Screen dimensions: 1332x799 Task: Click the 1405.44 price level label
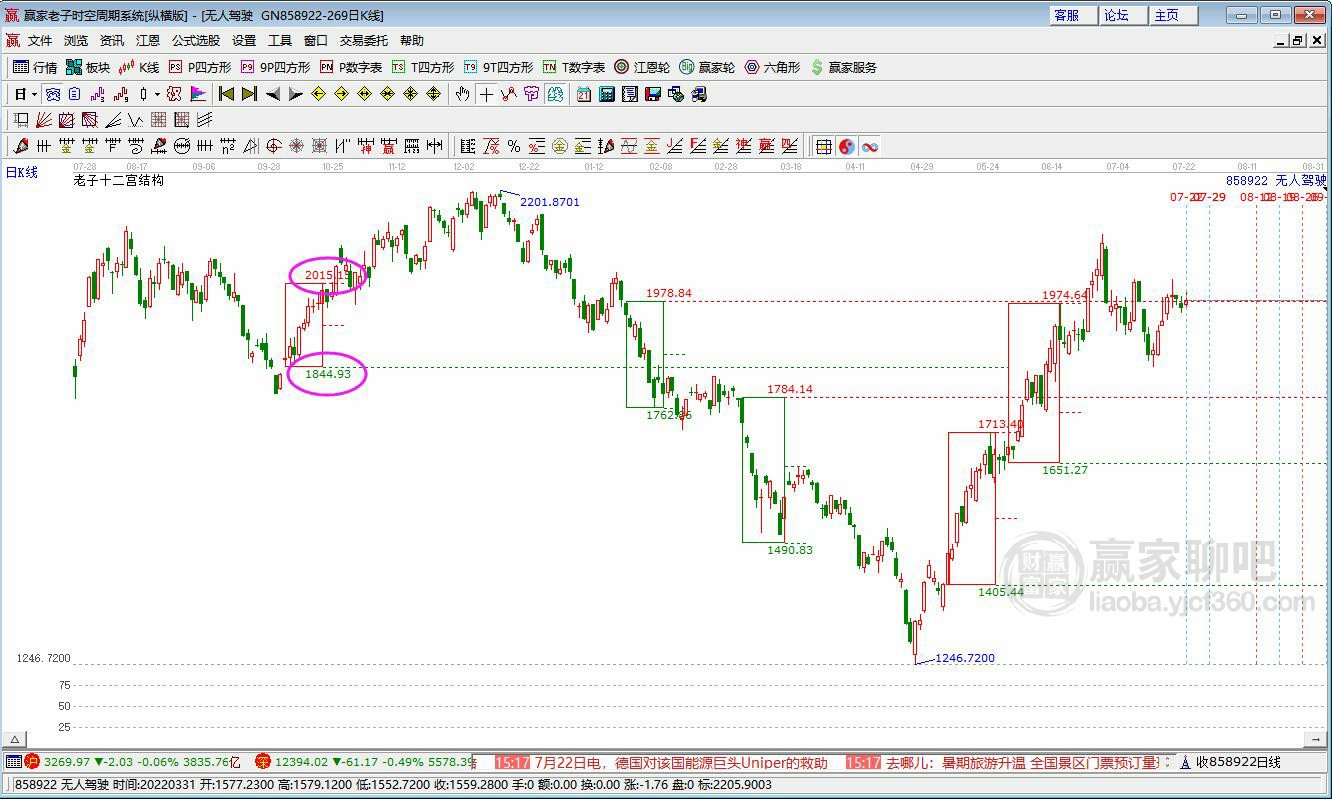[x=1001, y=592]
